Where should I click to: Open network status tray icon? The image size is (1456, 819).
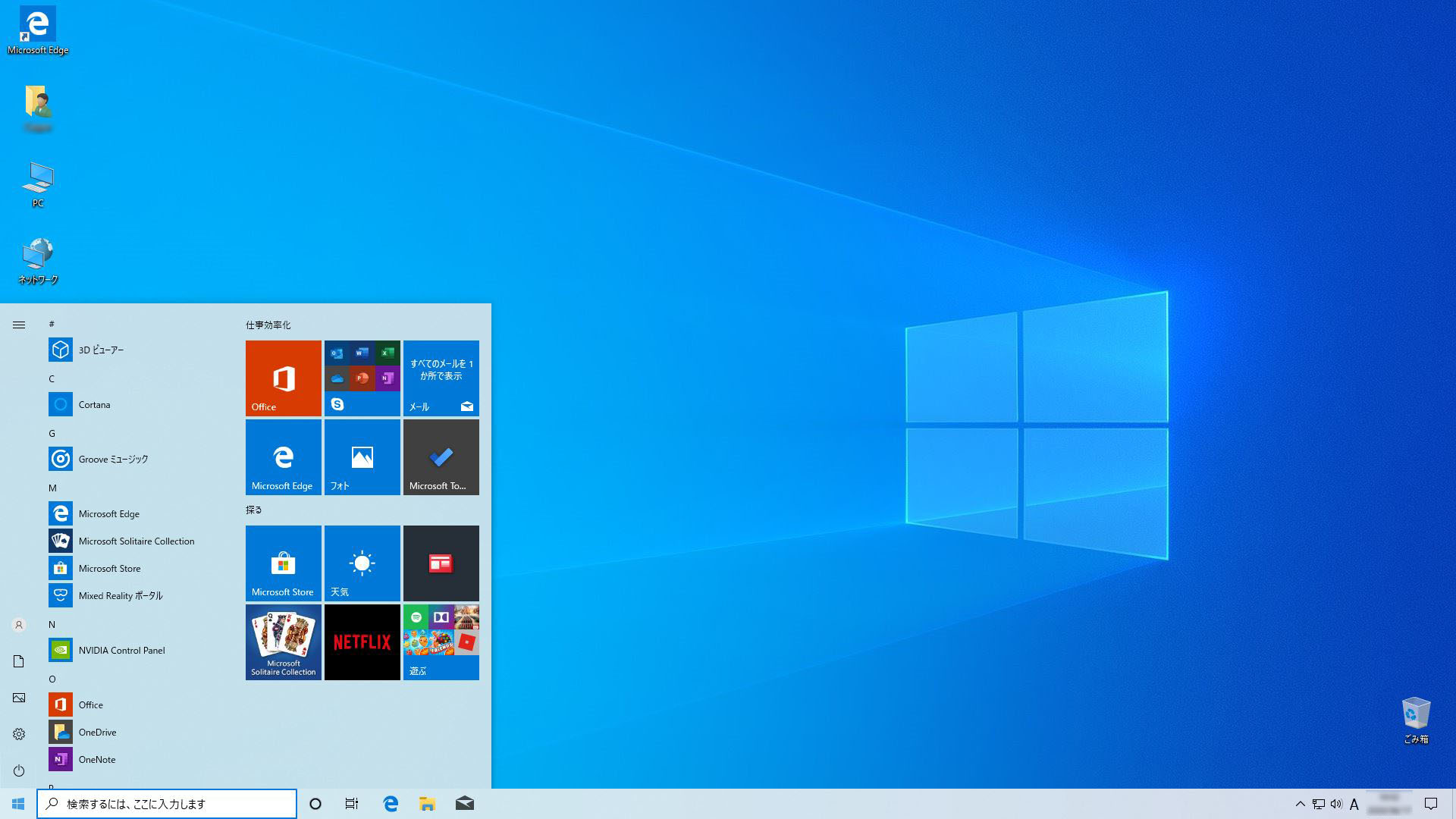click(x=1319, y=804)
